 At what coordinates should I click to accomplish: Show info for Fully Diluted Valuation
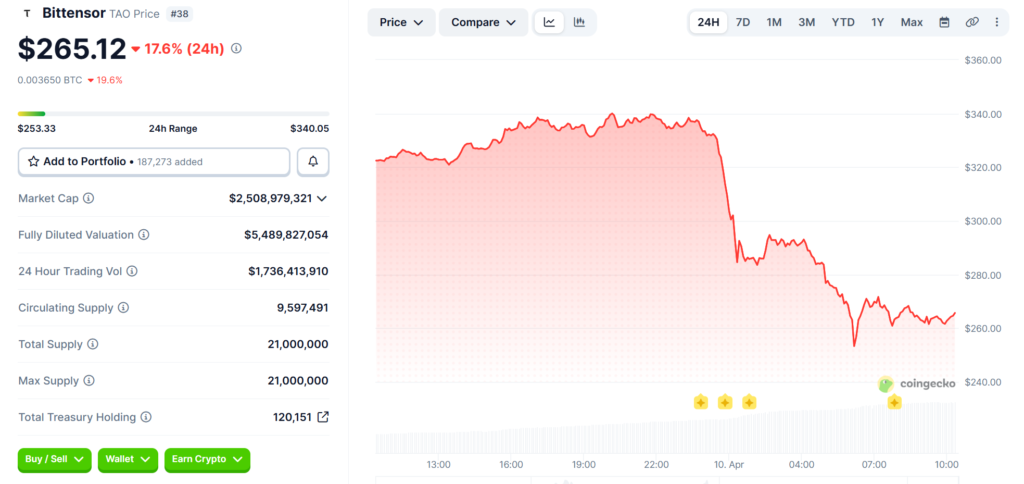tap(144, 235)
